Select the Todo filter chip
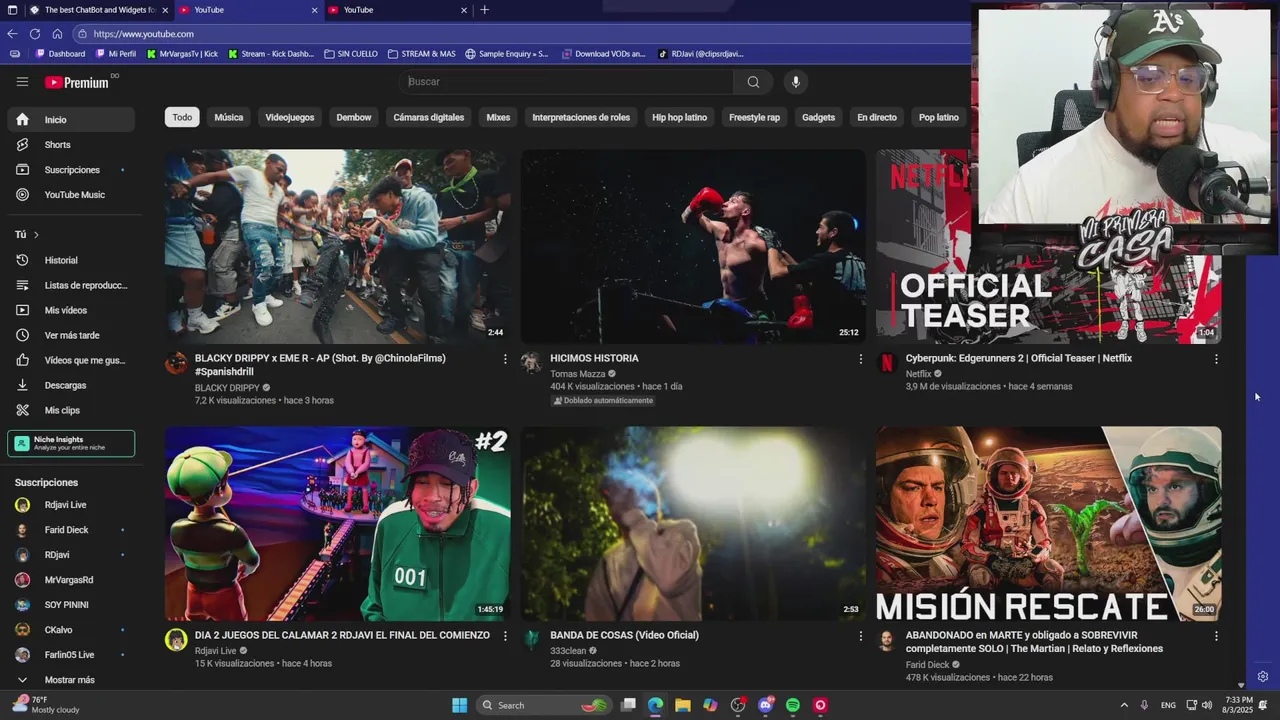Image resolution: width=1280 pixels, height=720 pixels. pyautogui.click(x=182, y=118)
